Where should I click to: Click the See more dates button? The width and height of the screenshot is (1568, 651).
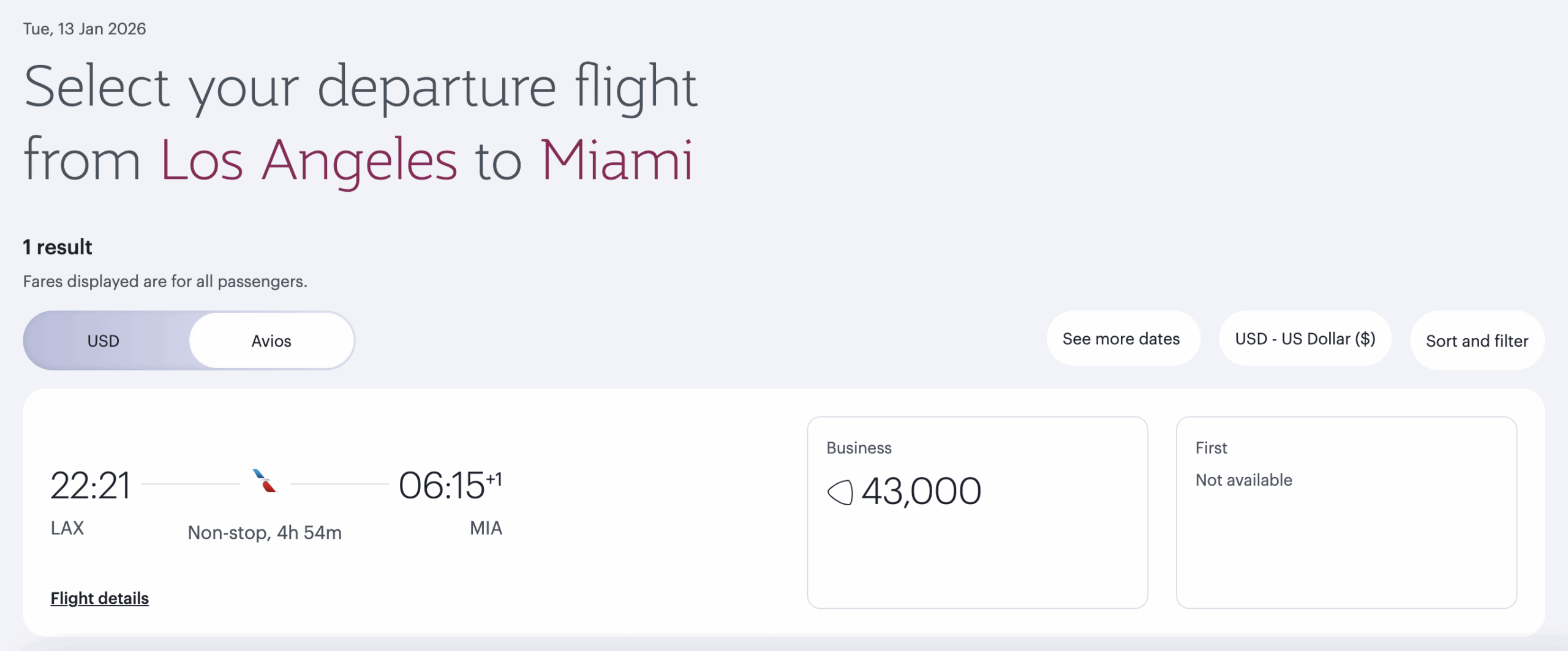[1121, 339]
